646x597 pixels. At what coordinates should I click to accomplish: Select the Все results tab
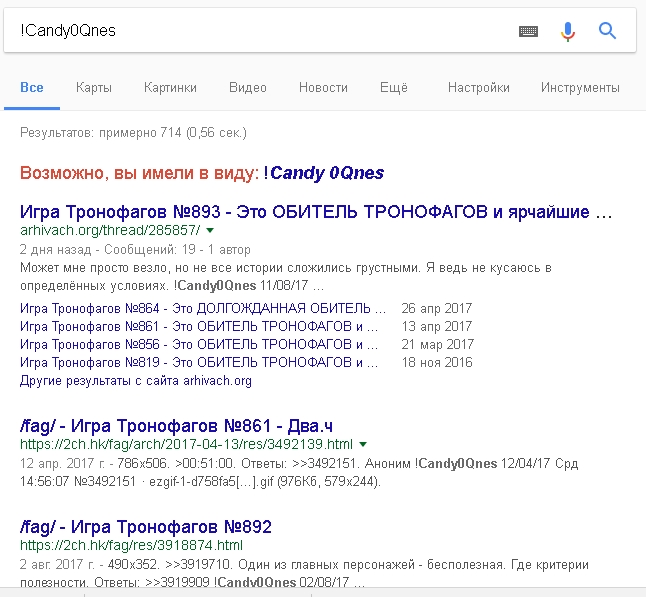(x=32, y=88)
